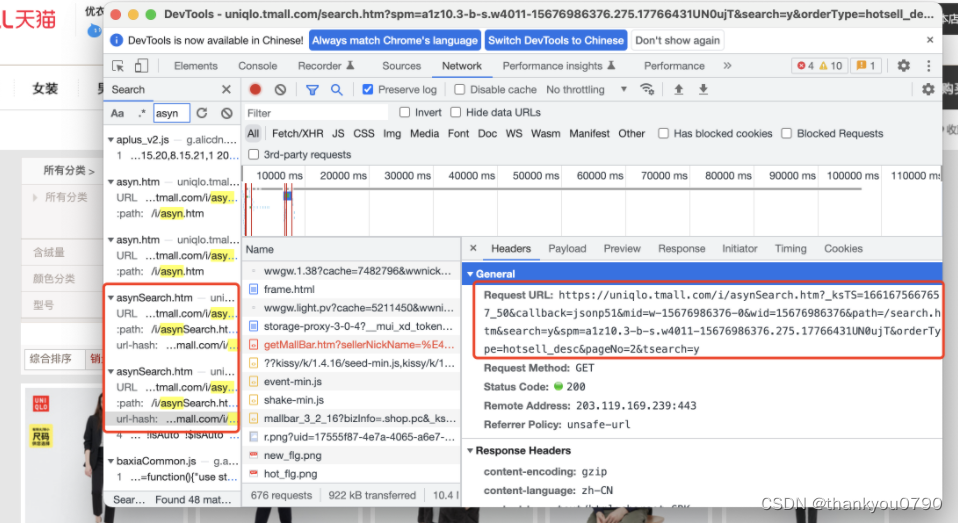Check Has blocked cookies checkbox
Image resolution: width=958 pixels, height=523 pixels.
coord(663,133)
